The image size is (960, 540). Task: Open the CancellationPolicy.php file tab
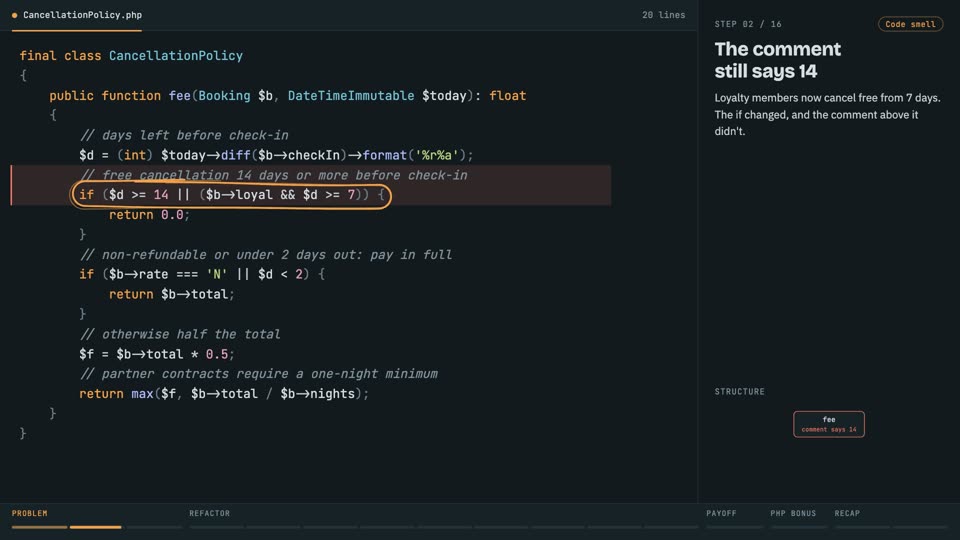coord(77,15)
